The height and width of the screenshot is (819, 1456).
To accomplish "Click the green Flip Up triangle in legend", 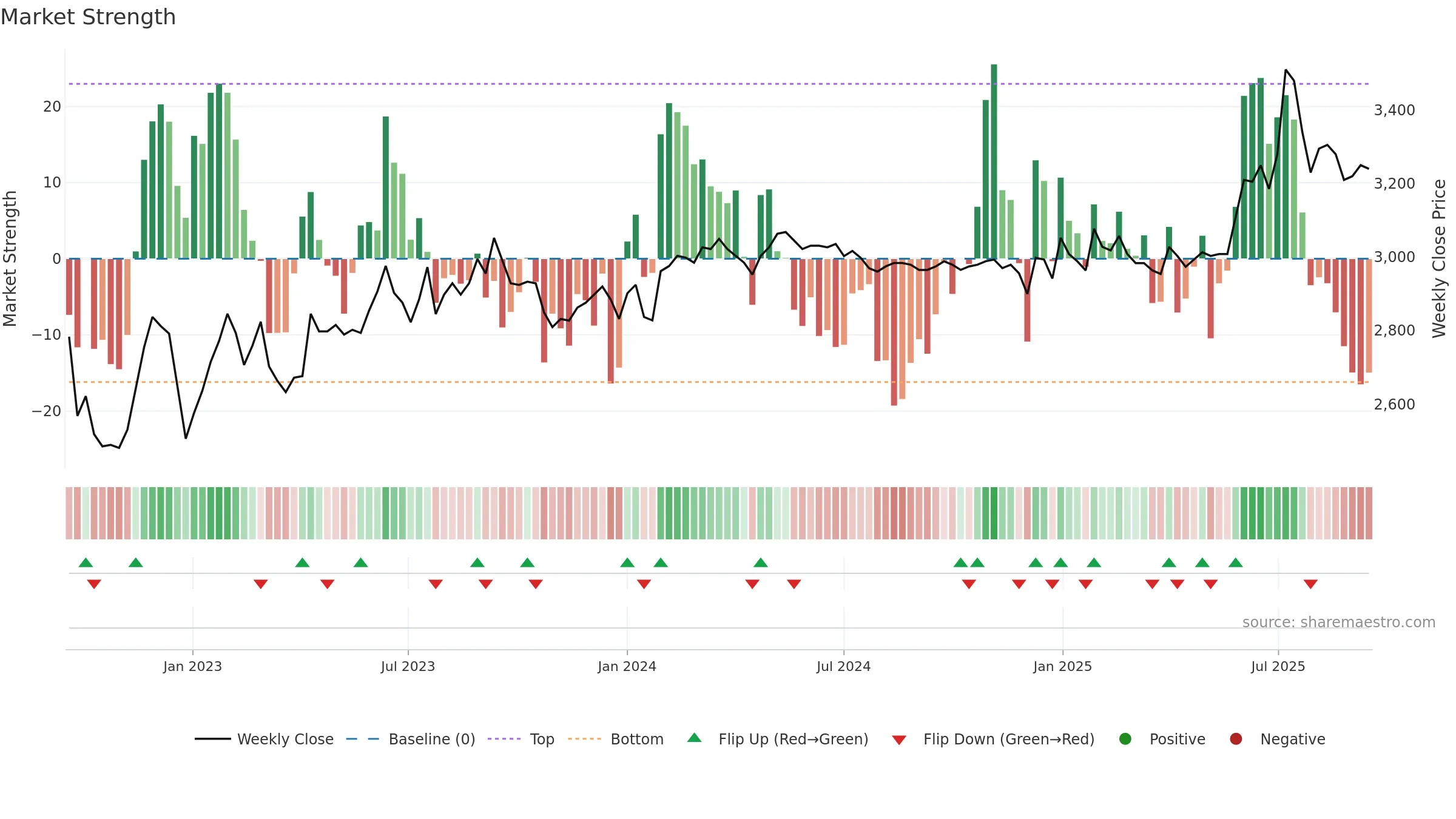I will [695, 738].
